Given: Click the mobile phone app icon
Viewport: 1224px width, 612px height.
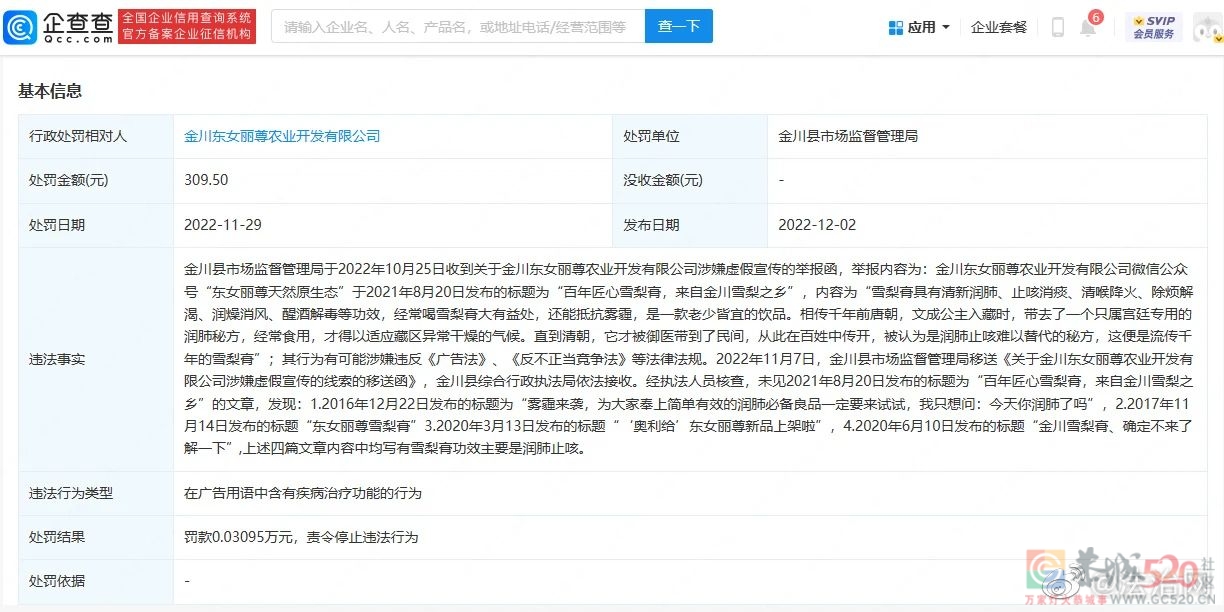Looking at the screenshot, I should 1057,28.
